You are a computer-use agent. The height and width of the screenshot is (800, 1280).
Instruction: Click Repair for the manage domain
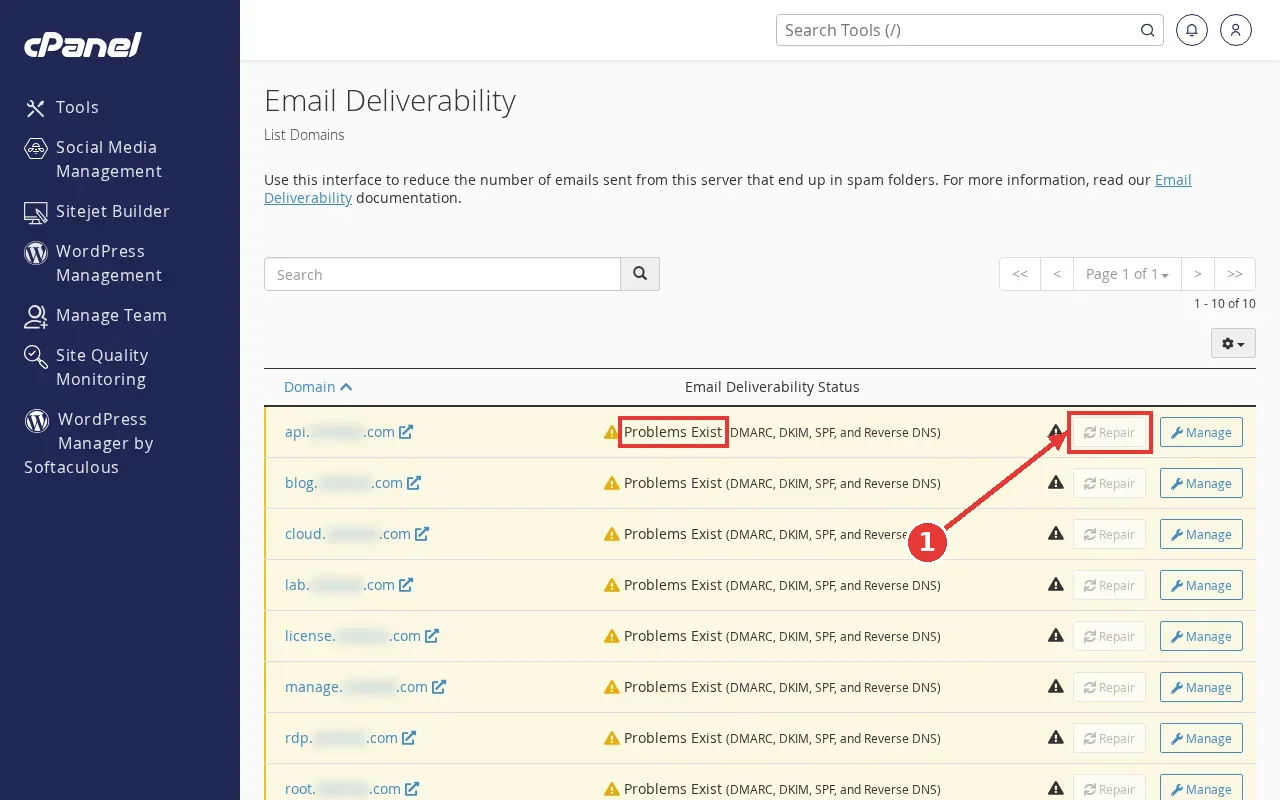1110,687
